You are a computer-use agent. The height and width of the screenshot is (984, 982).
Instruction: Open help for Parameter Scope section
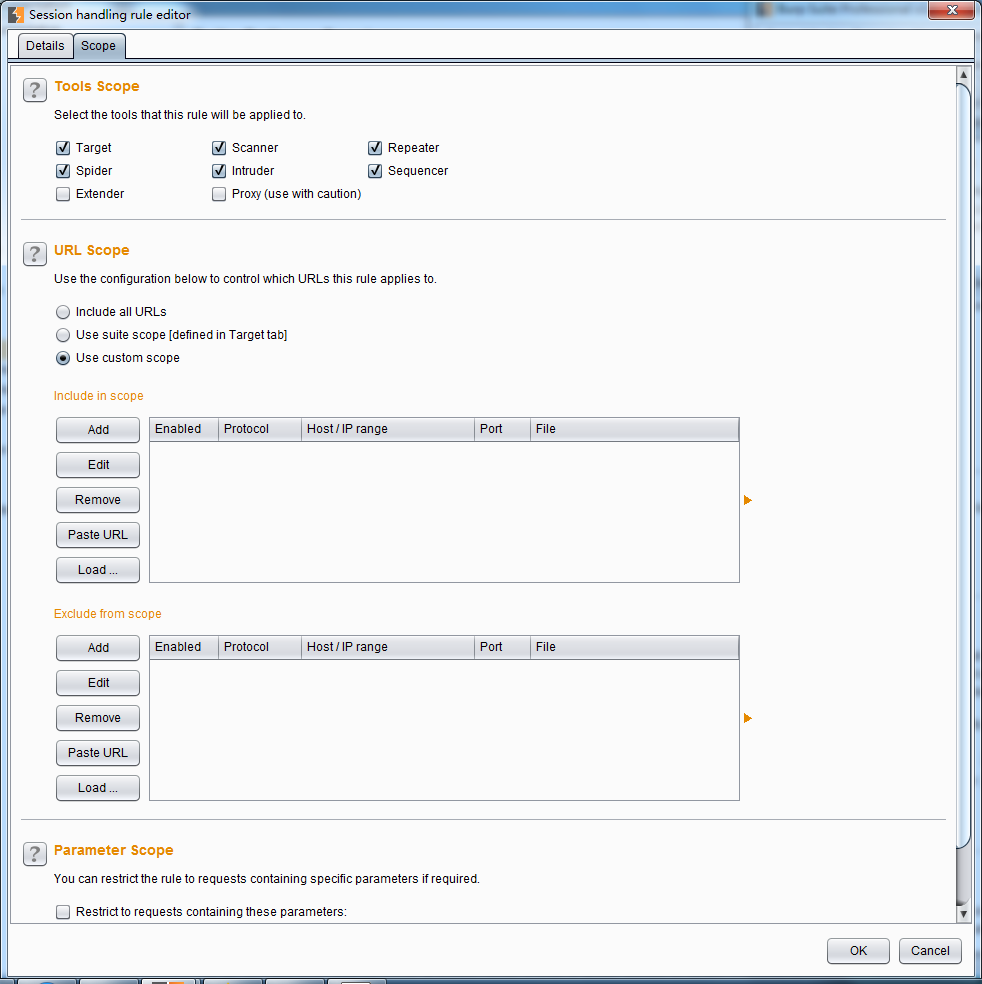[x=35, y=854]
